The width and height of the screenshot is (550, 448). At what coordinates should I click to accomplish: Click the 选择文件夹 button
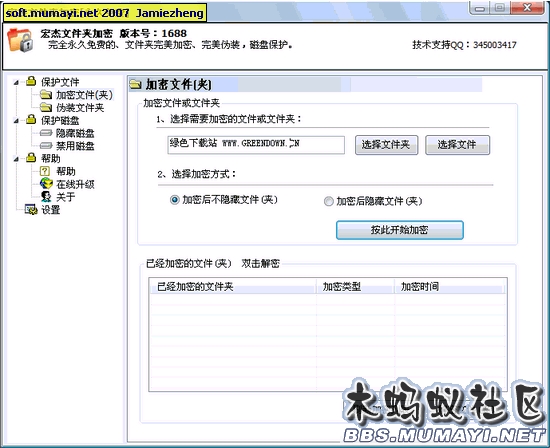(x=387, y=145)
